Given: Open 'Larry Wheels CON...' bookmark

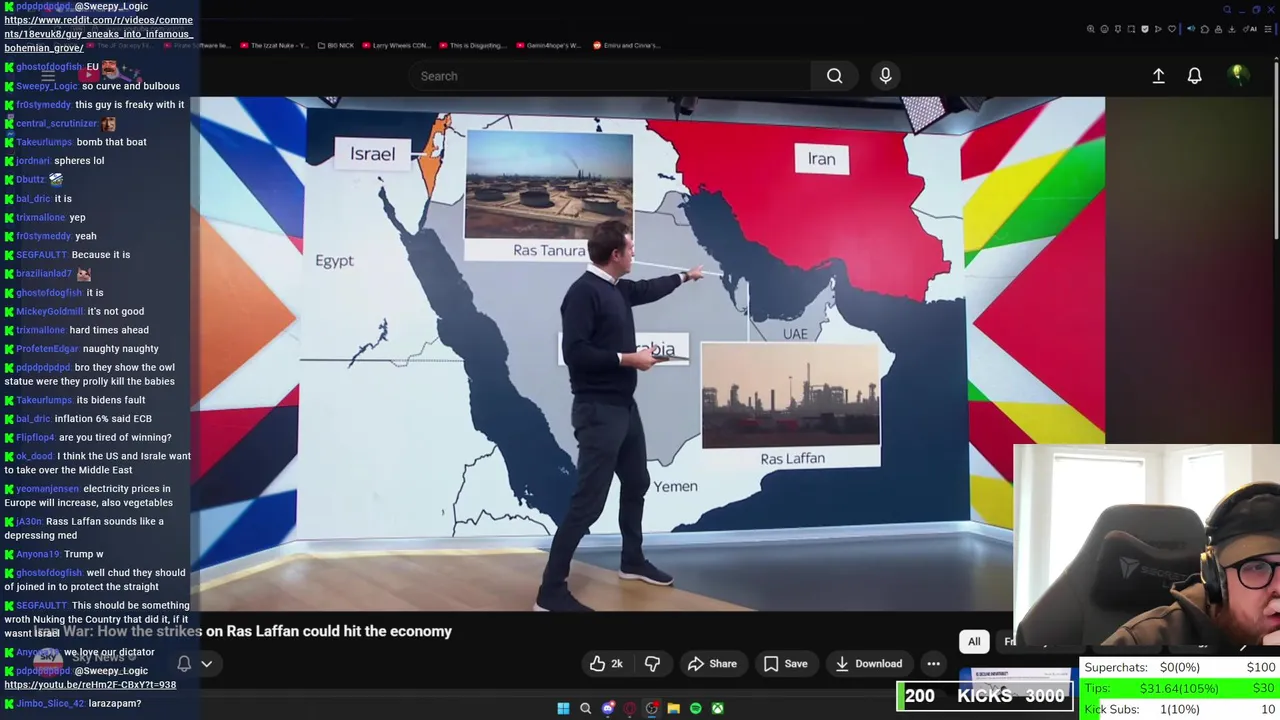Looking at the screenshot, I should (x=396, y=45).
